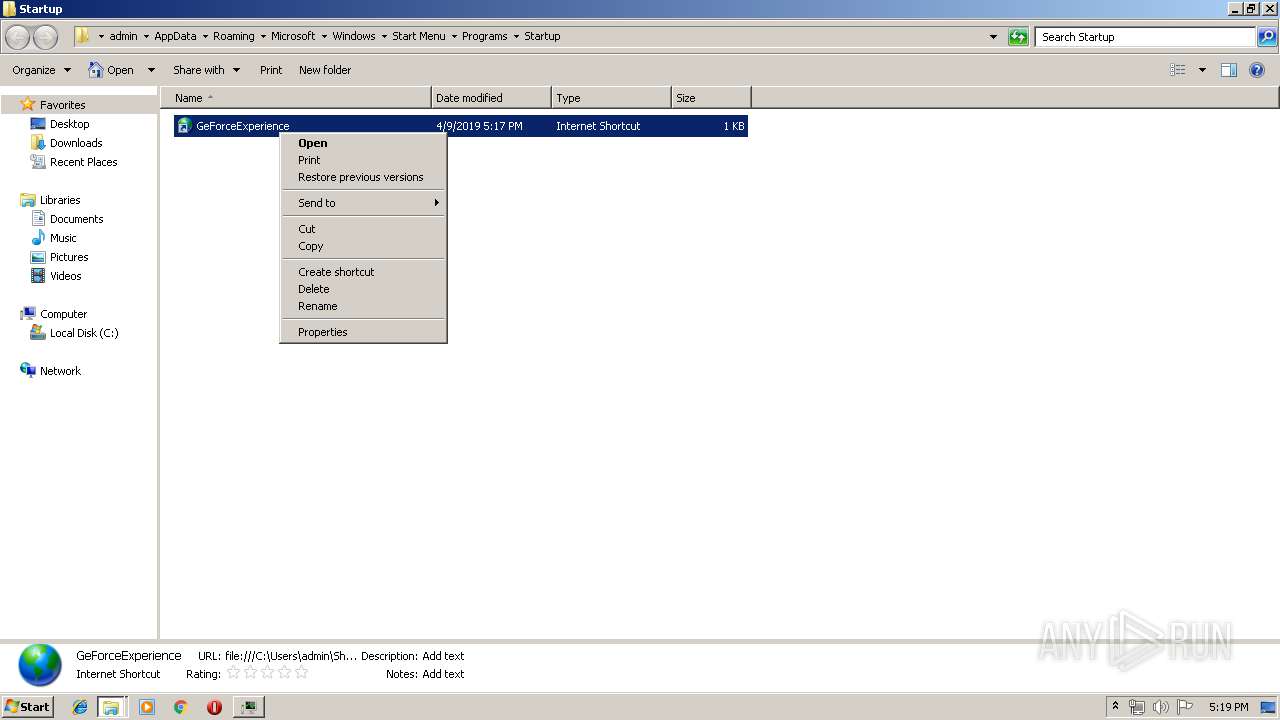Click the taskbar clock showing 5:19 PM
Image resolution: width=1280 pixels, height=720 pixels.
[x=1228, y=707]
